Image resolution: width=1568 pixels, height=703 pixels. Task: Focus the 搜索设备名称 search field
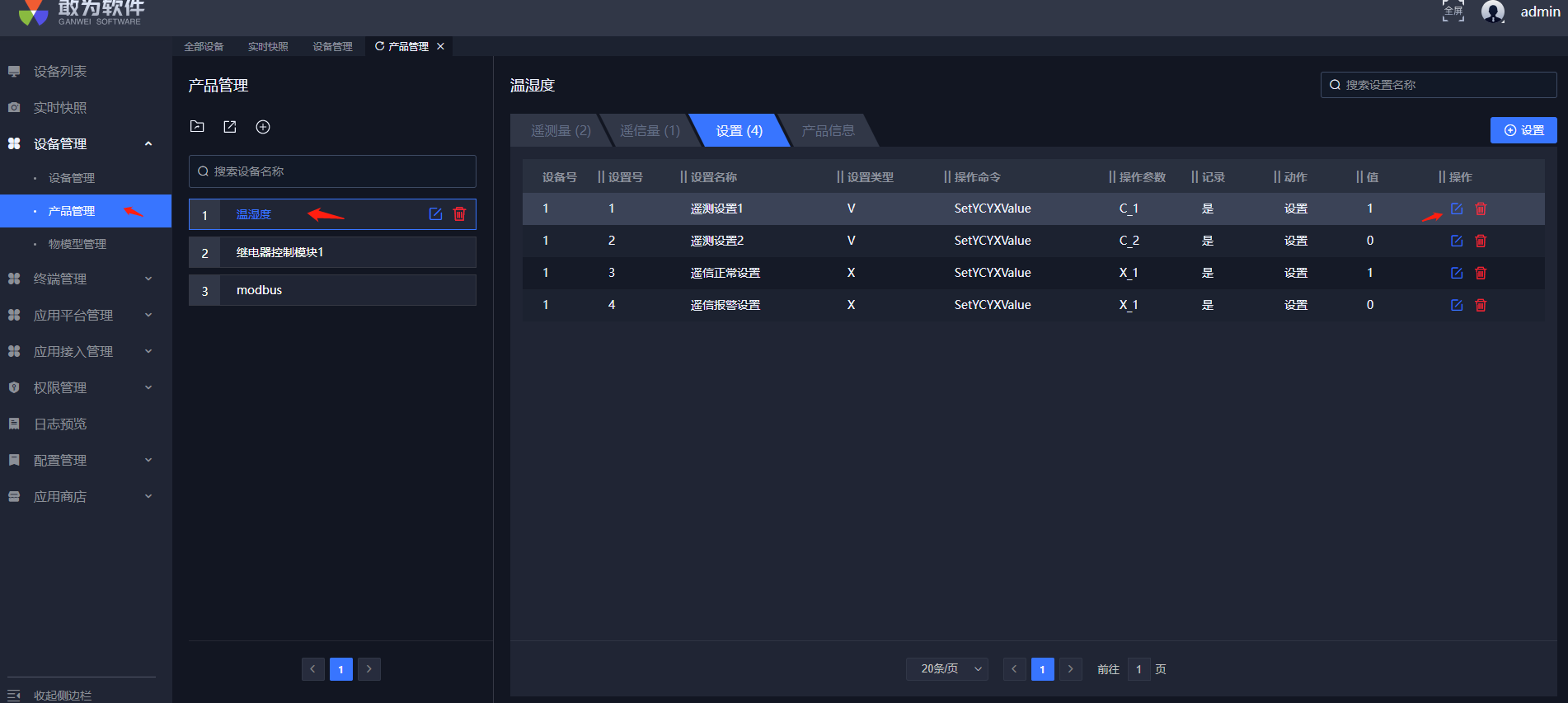(x=332, y=171)
